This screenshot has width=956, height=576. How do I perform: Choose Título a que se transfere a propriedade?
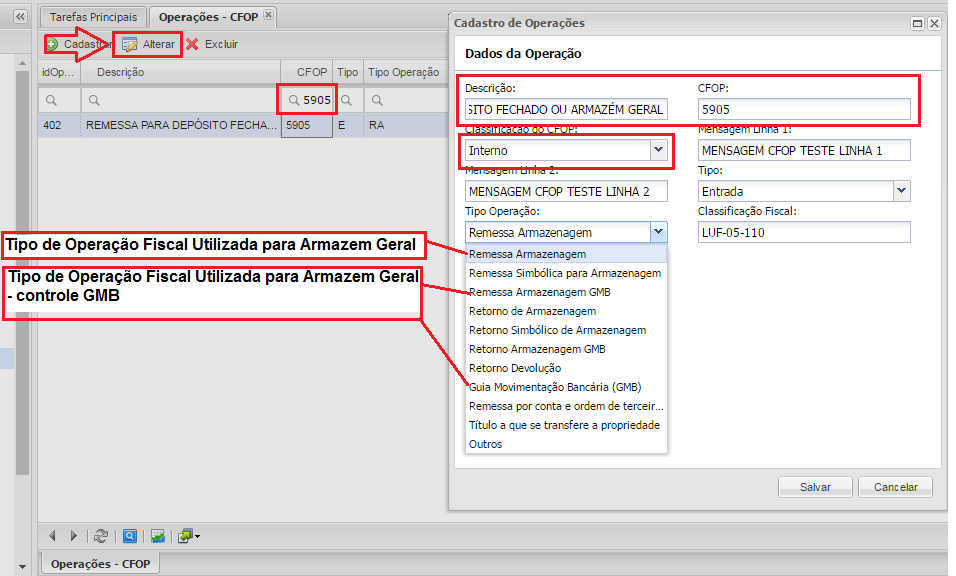tap(566, 425)
